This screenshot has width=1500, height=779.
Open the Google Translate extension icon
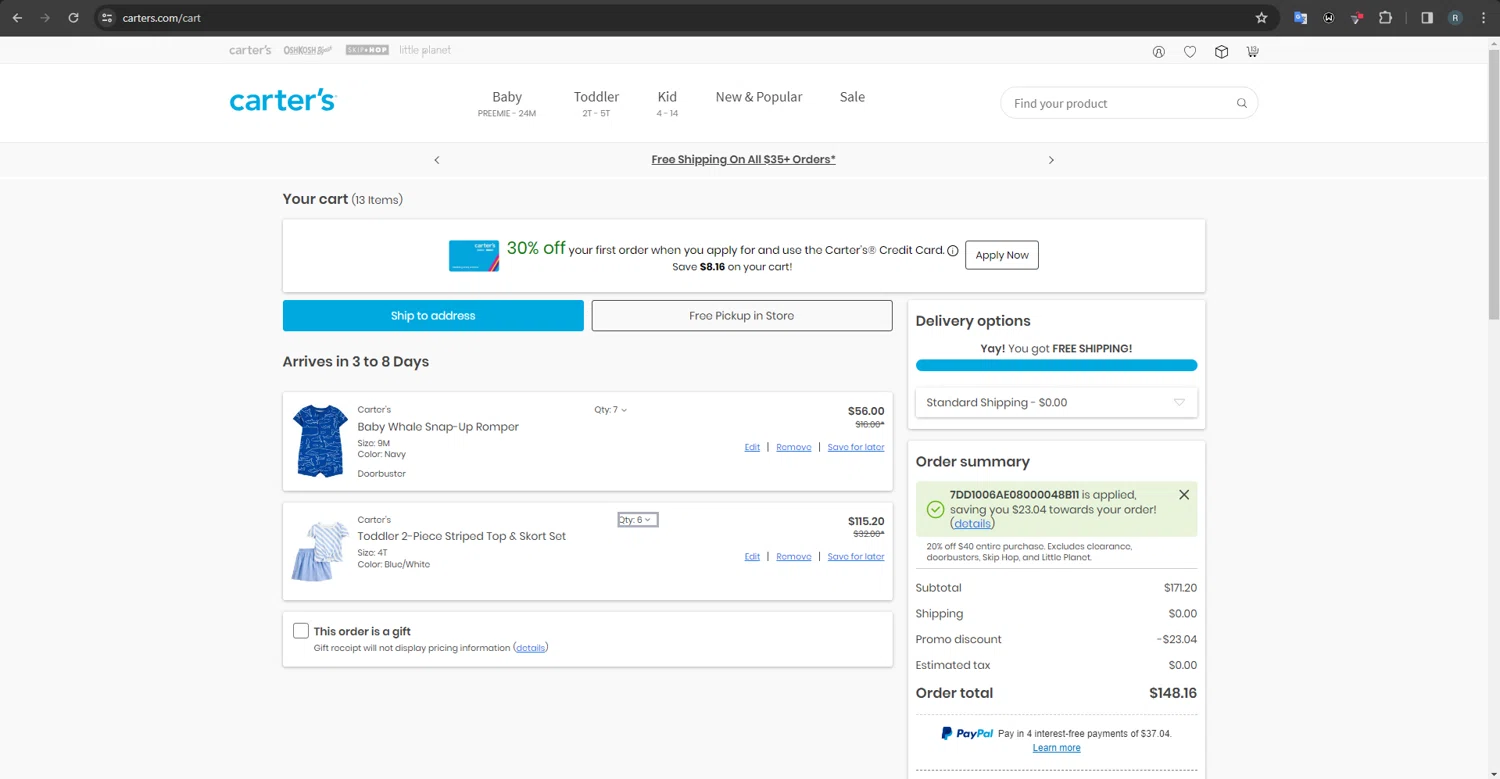[1300, 18]
